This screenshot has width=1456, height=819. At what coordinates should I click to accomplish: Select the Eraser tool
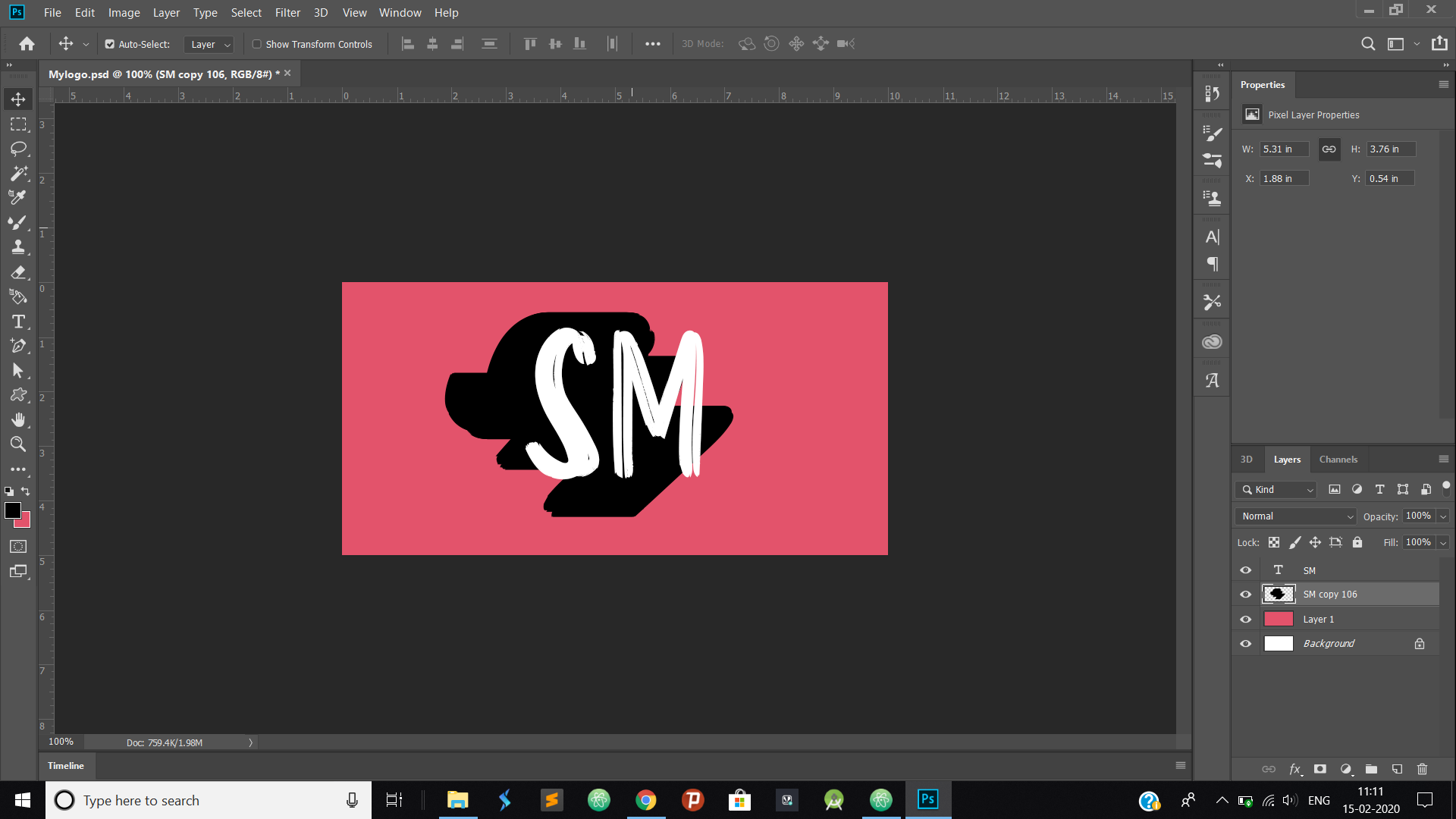click(18, 272)
